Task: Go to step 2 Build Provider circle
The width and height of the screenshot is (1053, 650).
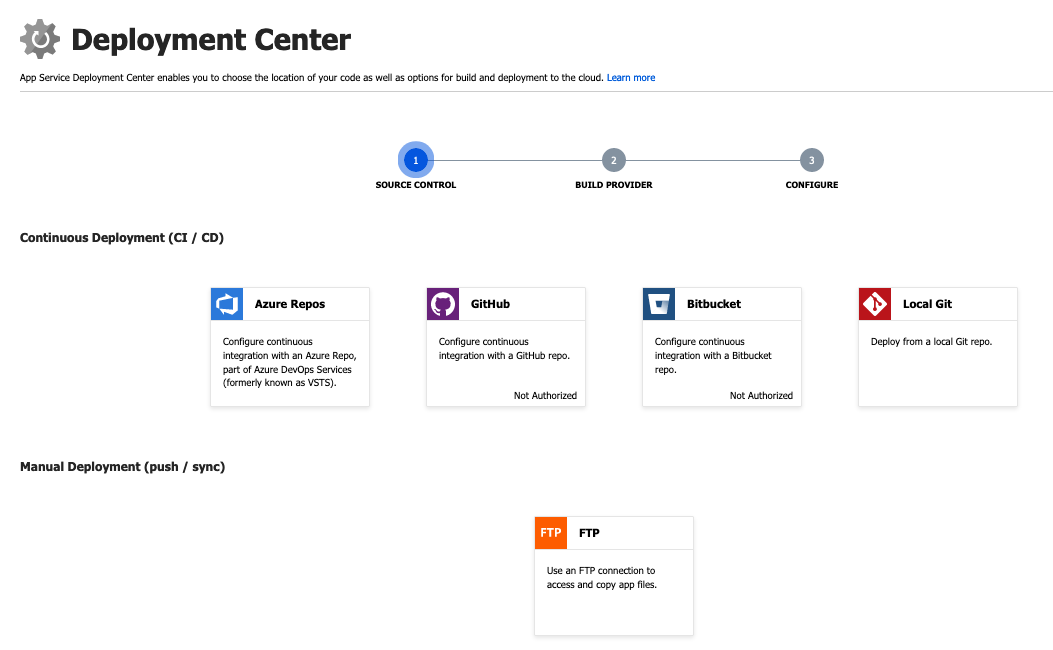Action: click(x=614, y=160)
